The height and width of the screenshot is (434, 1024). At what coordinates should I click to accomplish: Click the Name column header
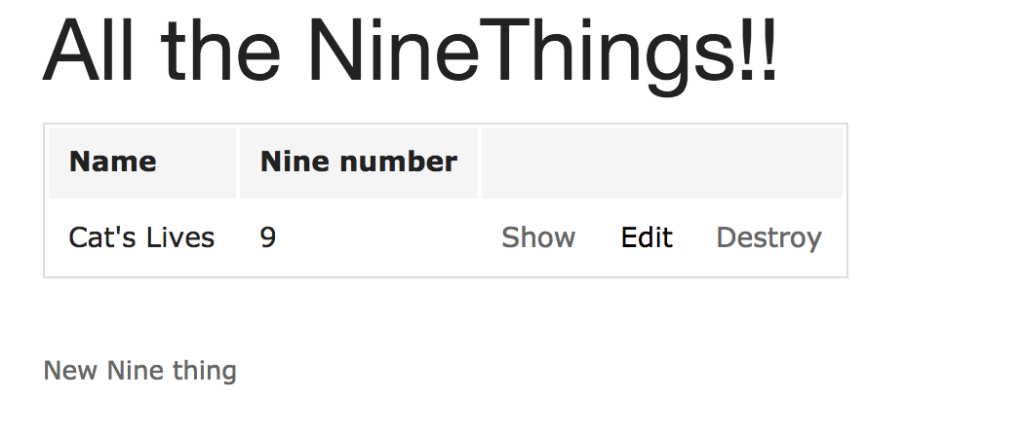112,161
